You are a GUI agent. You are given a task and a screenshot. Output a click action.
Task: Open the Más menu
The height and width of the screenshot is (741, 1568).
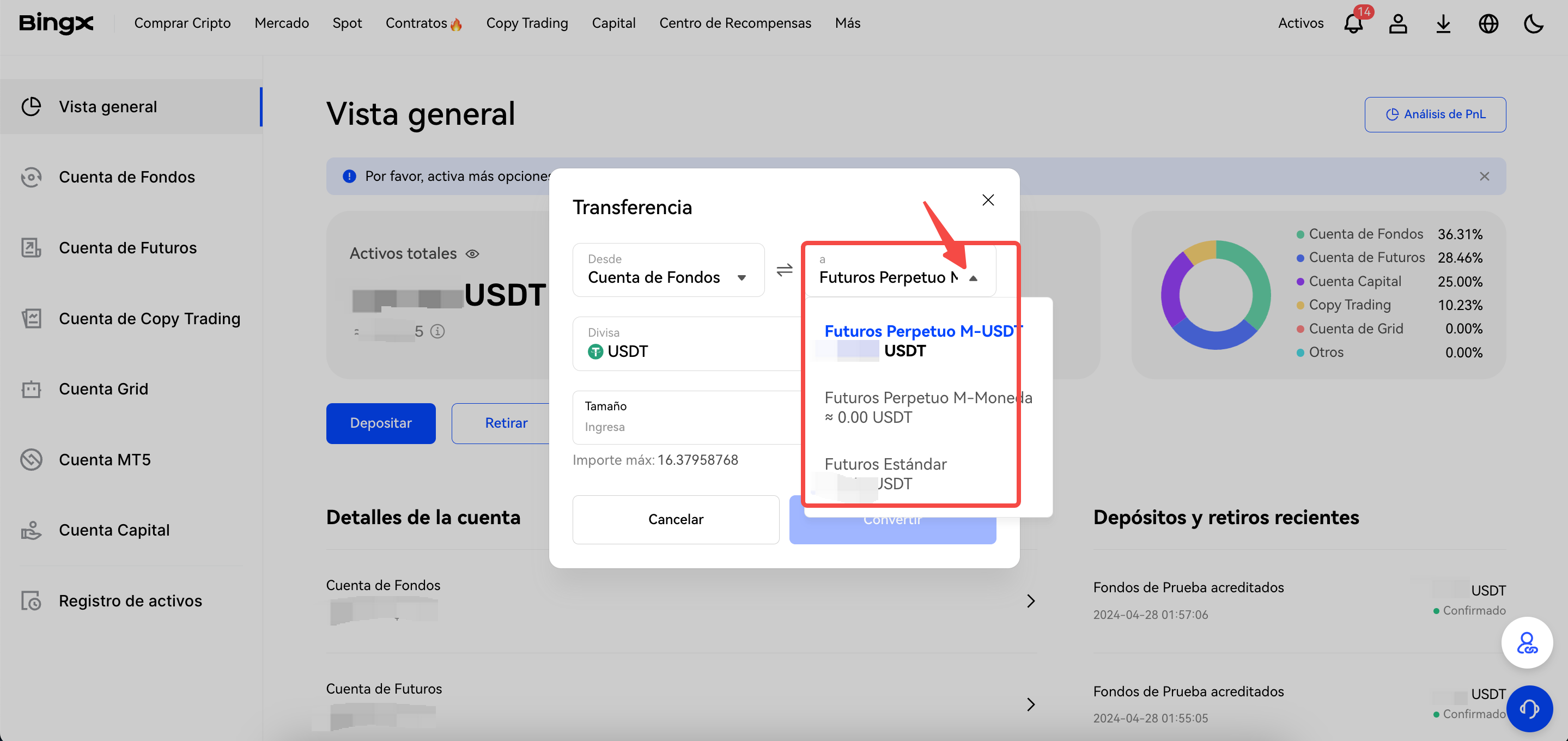coord(848,23)
